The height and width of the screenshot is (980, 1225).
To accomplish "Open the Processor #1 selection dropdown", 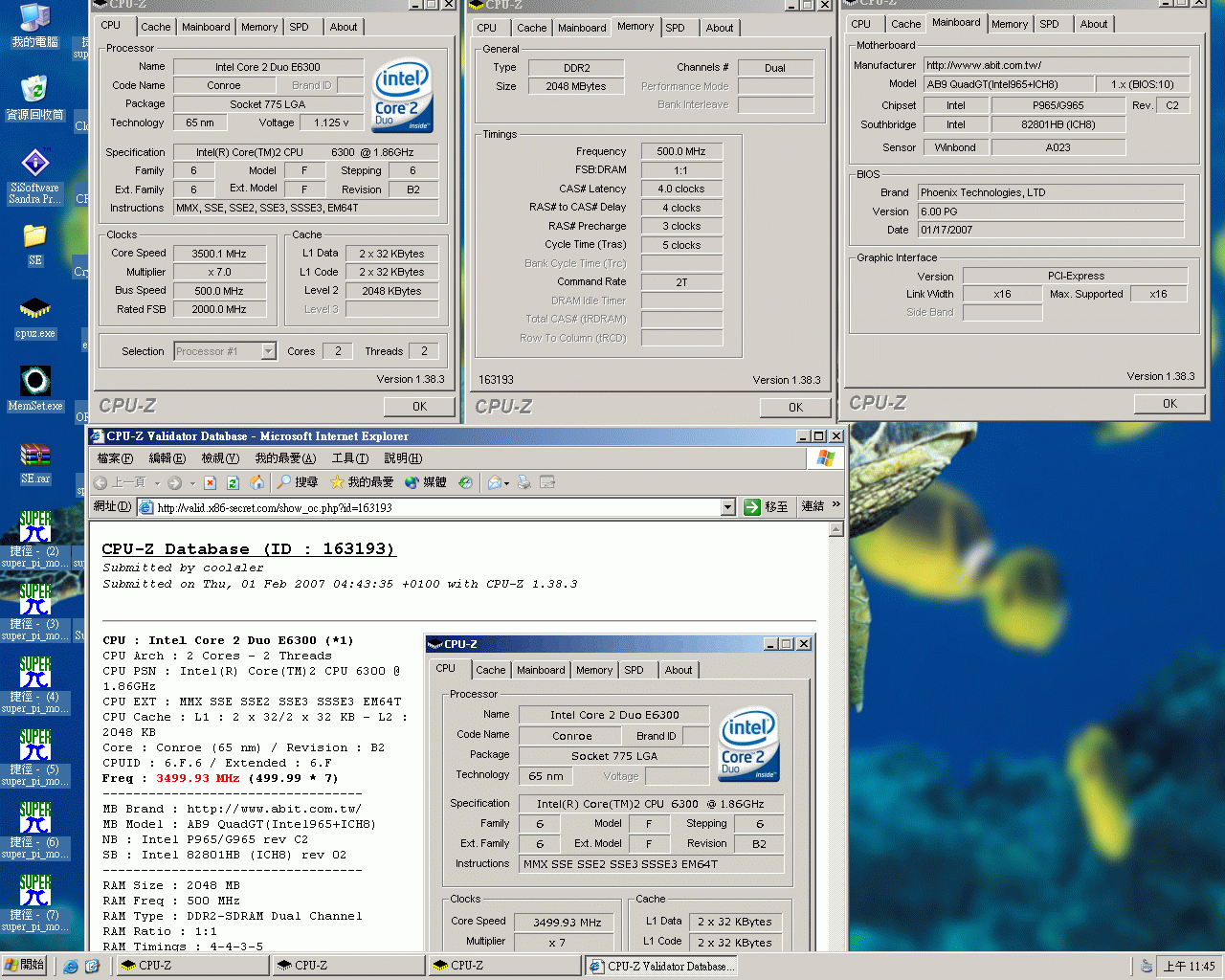I will [x=269, y=351].
